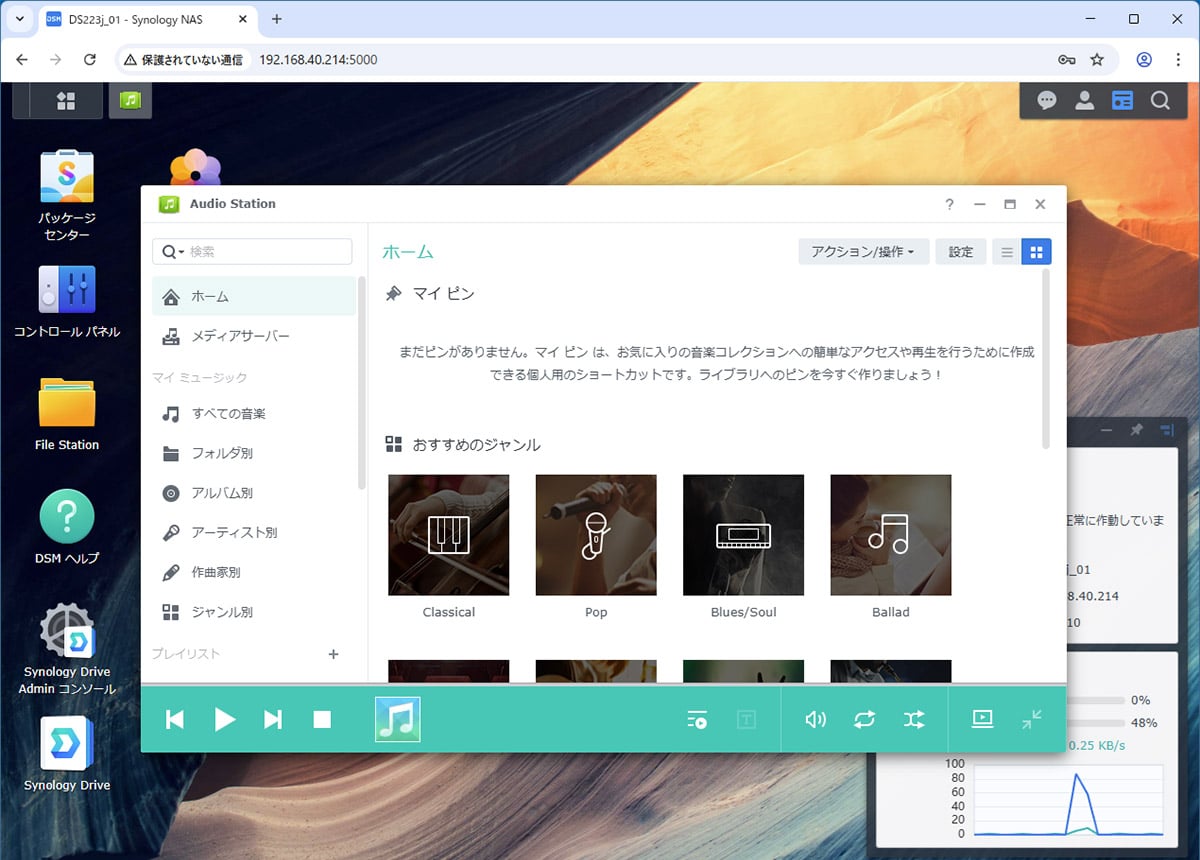Open the Classical genre thumbnail
Viewport: 1200px width, 860px height.
pos(448,535)
